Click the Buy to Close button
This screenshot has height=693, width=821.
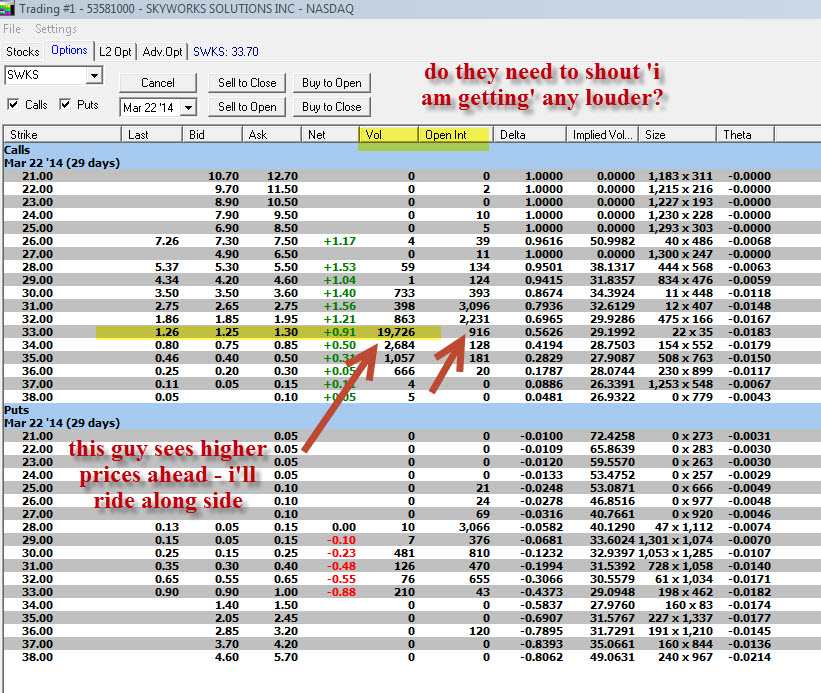[332, 107]
